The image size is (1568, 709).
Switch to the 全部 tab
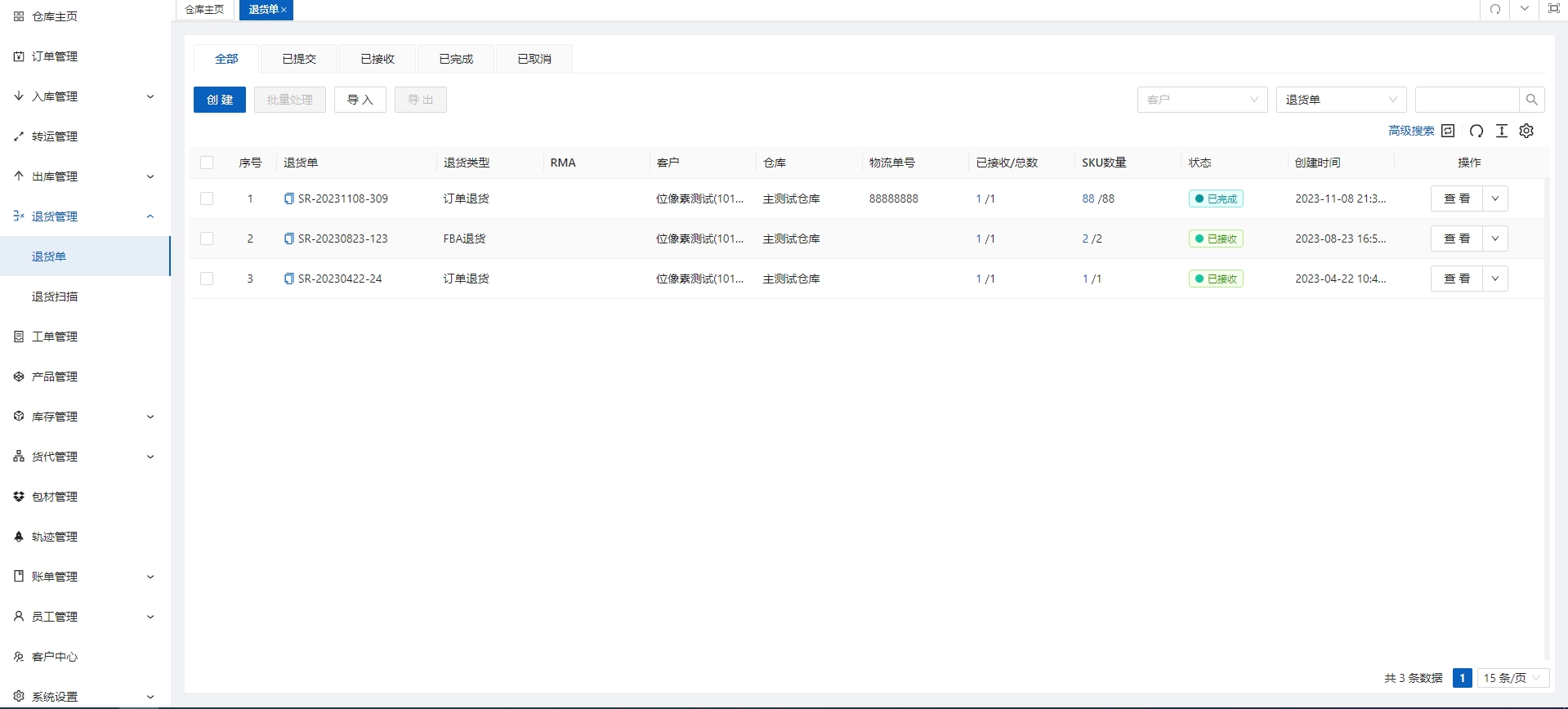[226, 59]
